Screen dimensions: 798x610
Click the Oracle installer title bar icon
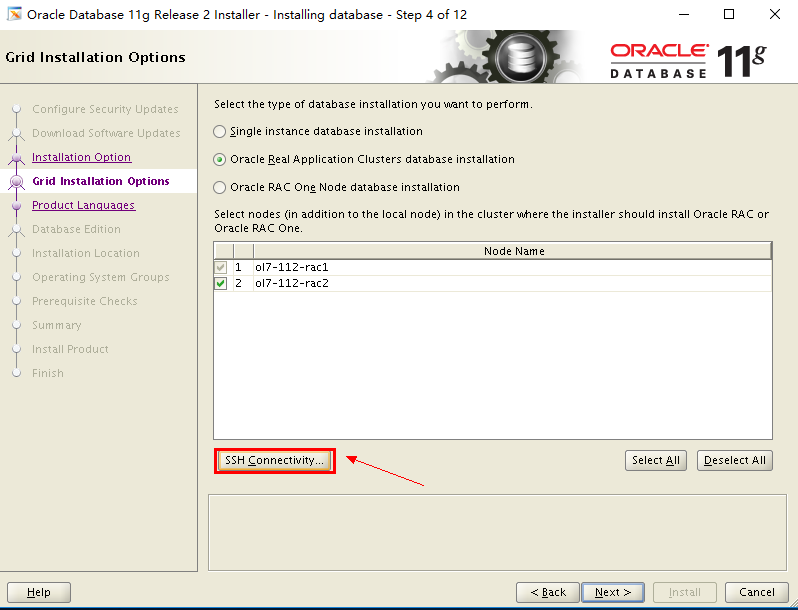pos(14,14)
